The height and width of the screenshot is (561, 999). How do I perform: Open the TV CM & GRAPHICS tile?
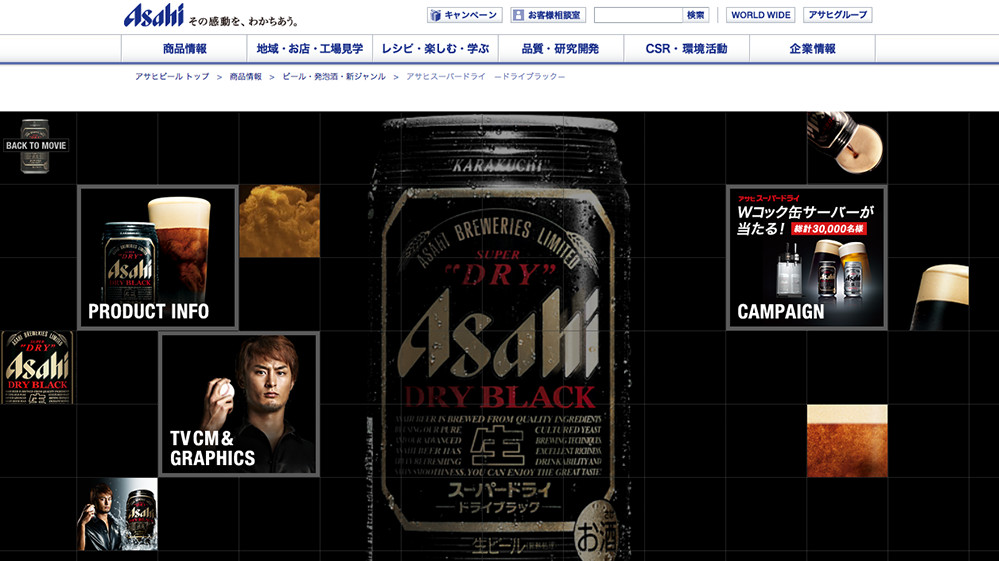(x=239, y=404)
